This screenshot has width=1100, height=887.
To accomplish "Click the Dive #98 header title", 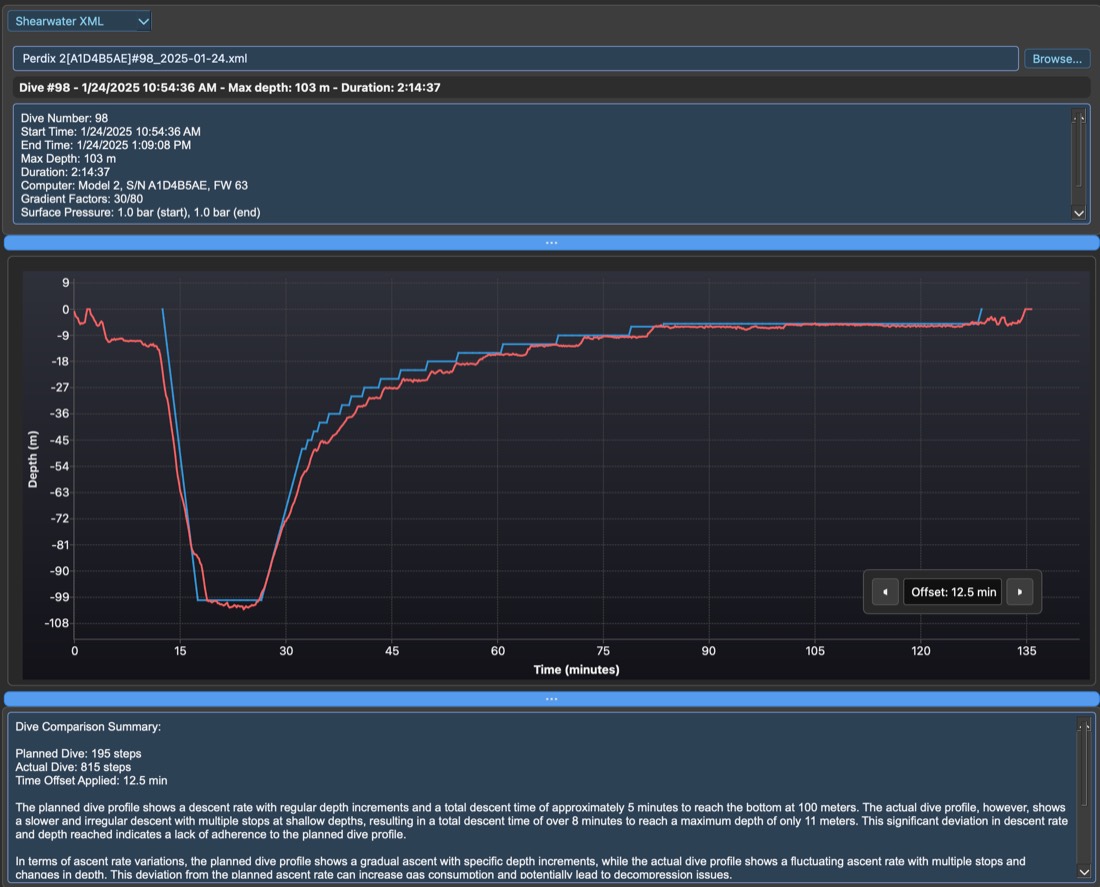I will point(229,88).
